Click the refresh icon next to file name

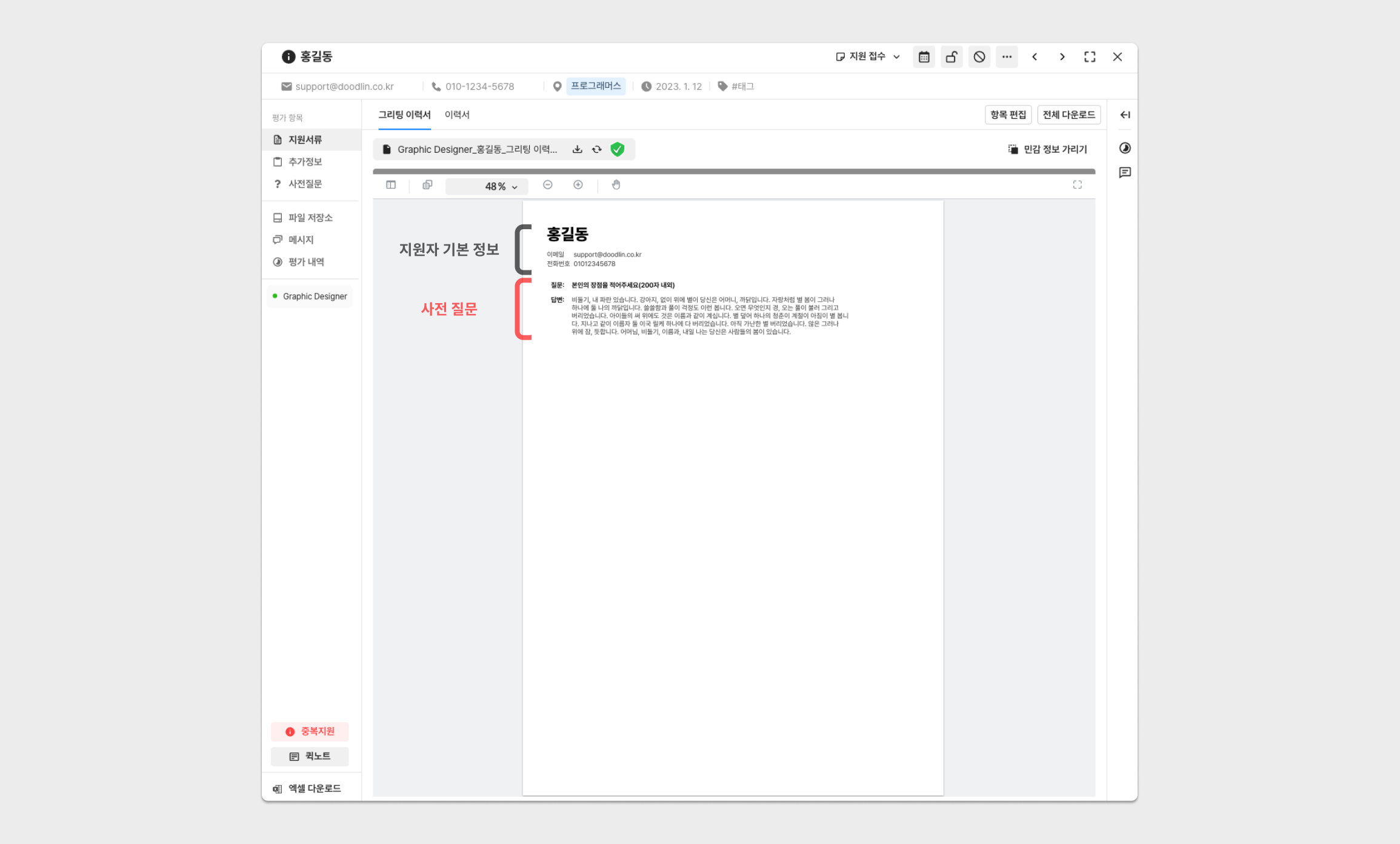pyautogui.click(x=597, y=149)
